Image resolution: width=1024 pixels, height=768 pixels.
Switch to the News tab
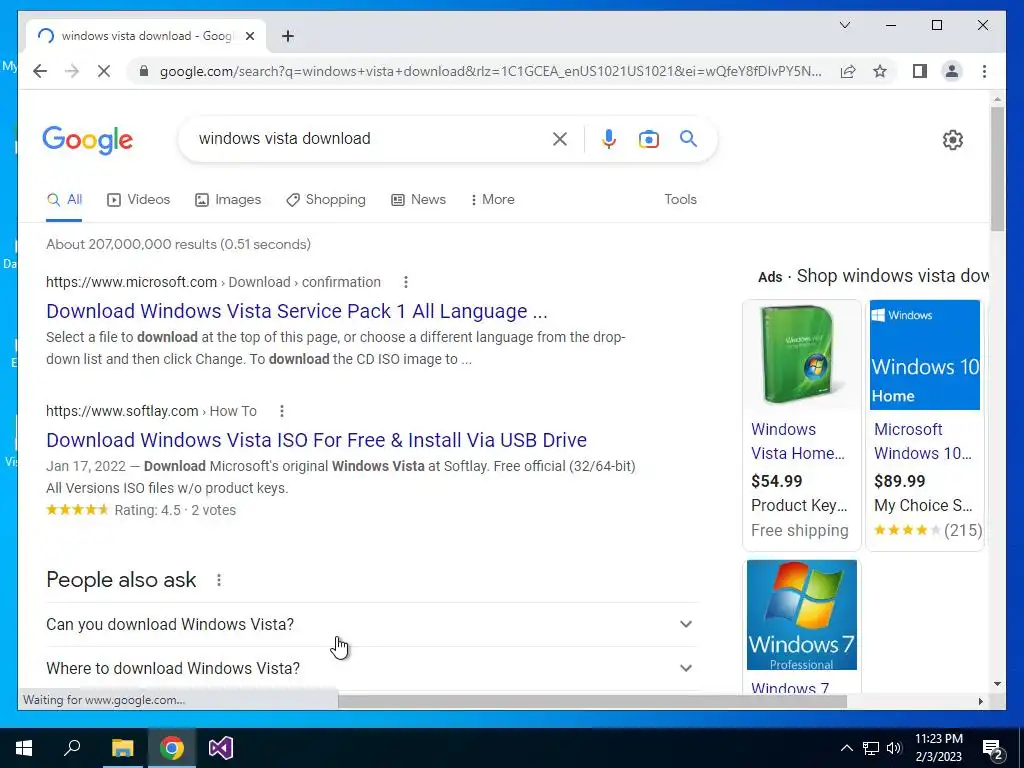point(419,200)
